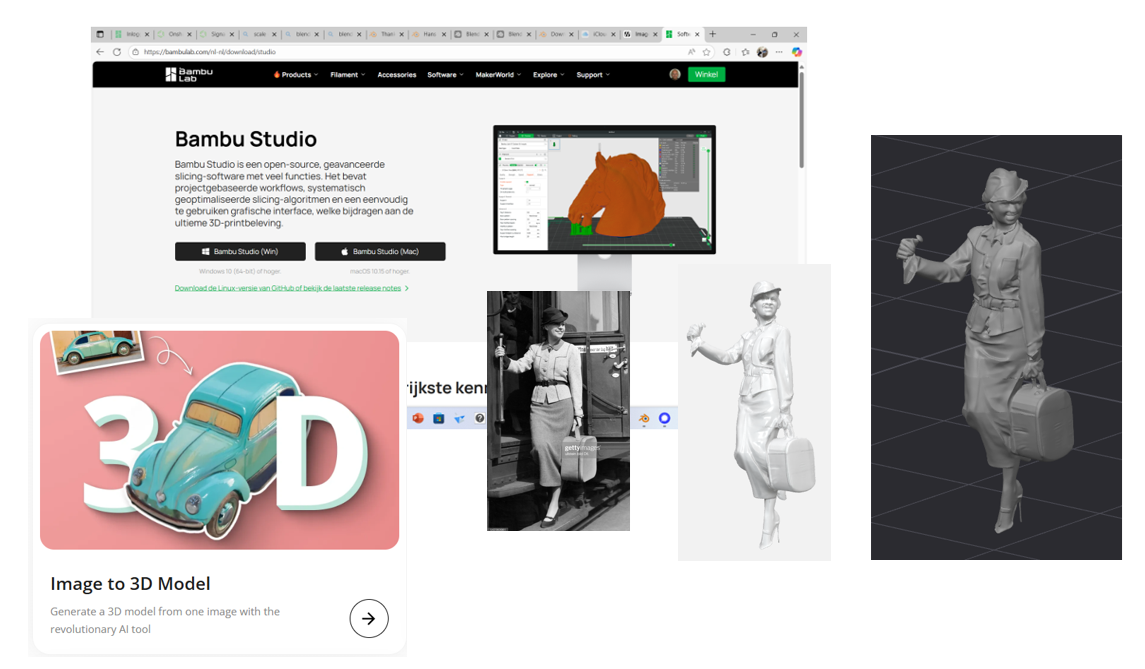Screen dimensions: 1145x669
Task: Bookmark this page with the star icon
Action: coord(706,52)
